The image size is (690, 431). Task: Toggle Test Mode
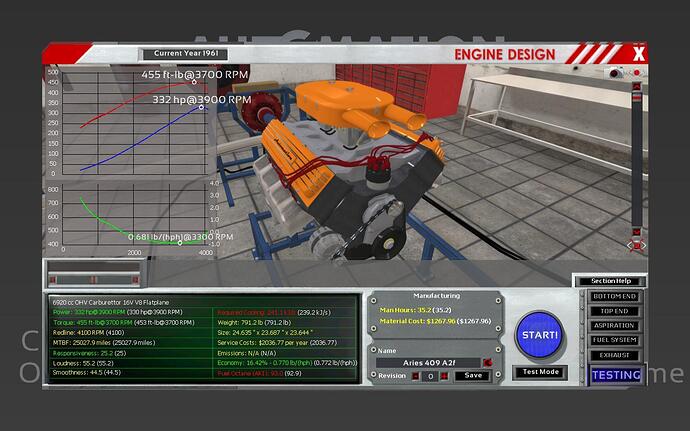click(541, 372)
